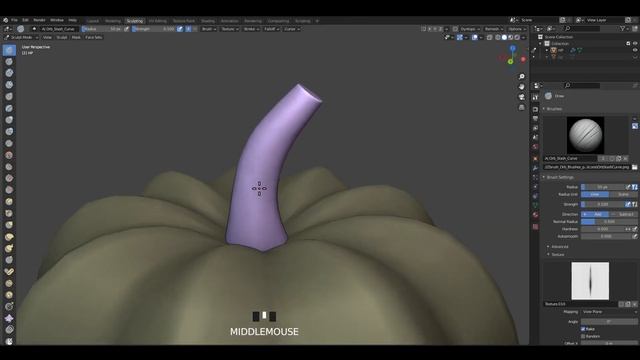Select the Clay brush tool
640x360 pixels.
pyautogui.click(x=9, y=73)
